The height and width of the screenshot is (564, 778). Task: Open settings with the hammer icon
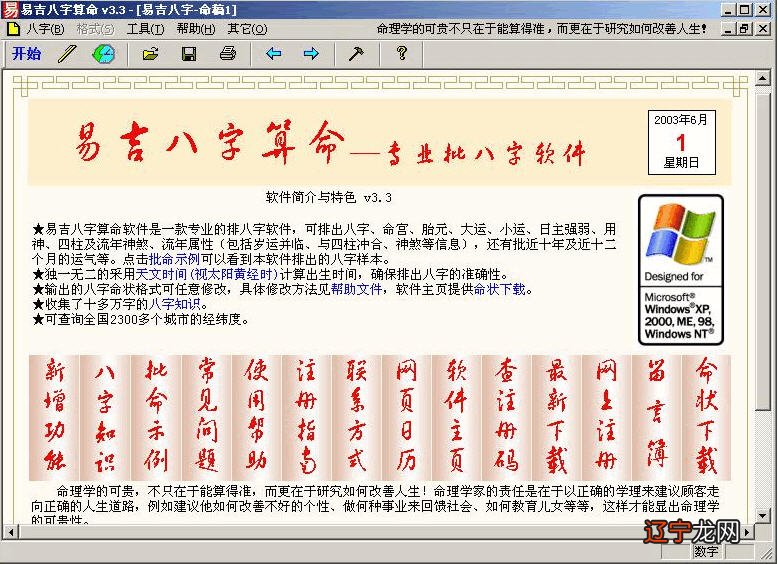pos(356,54)
